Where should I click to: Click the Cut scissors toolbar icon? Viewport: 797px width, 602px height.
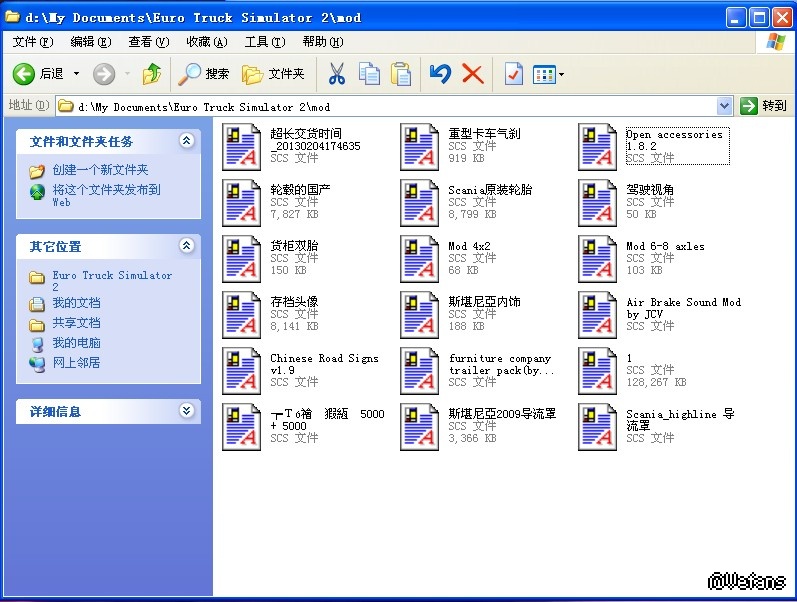click(336, 73)
